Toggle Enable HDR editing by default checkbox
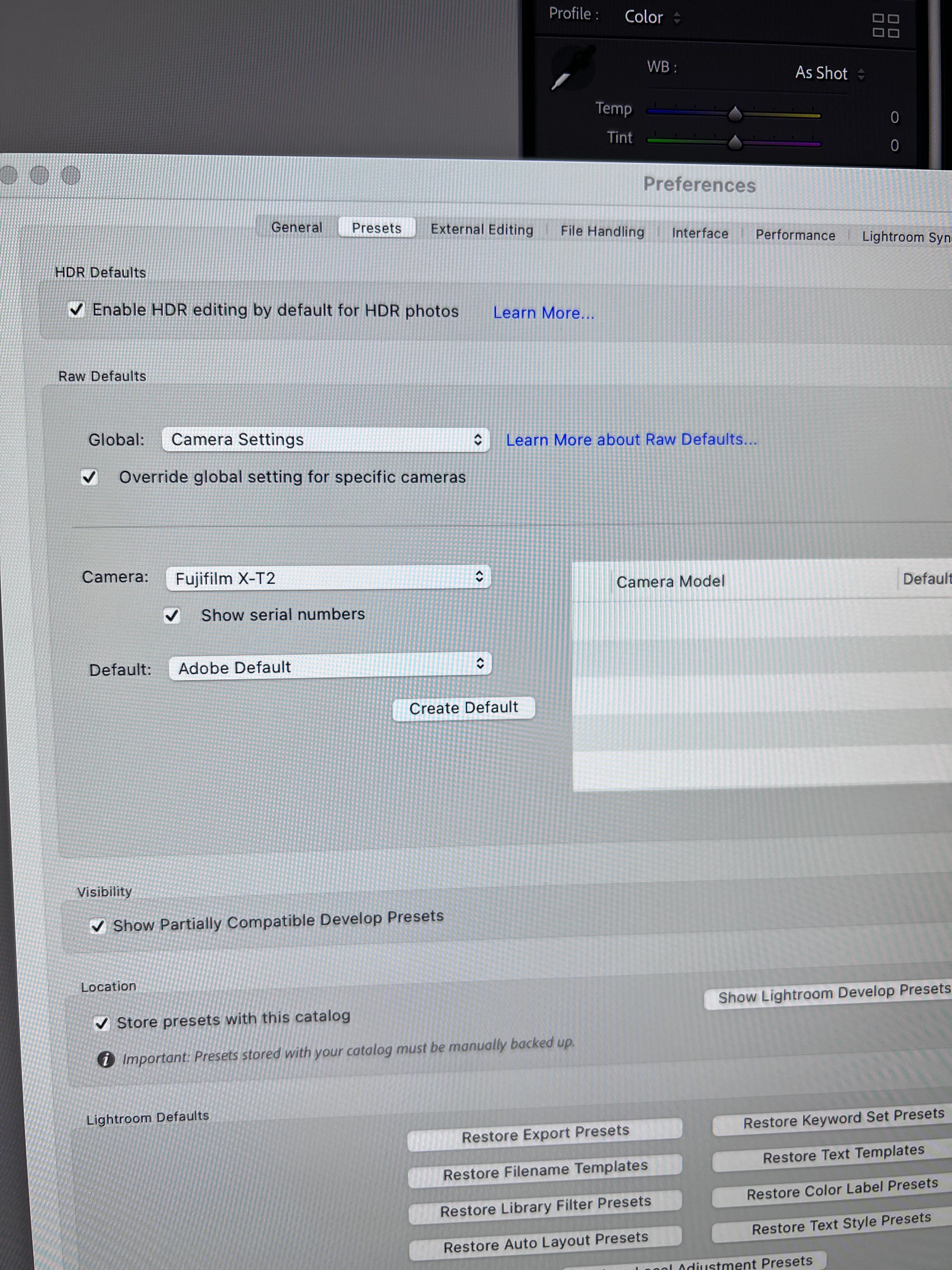 coord(76,309)
